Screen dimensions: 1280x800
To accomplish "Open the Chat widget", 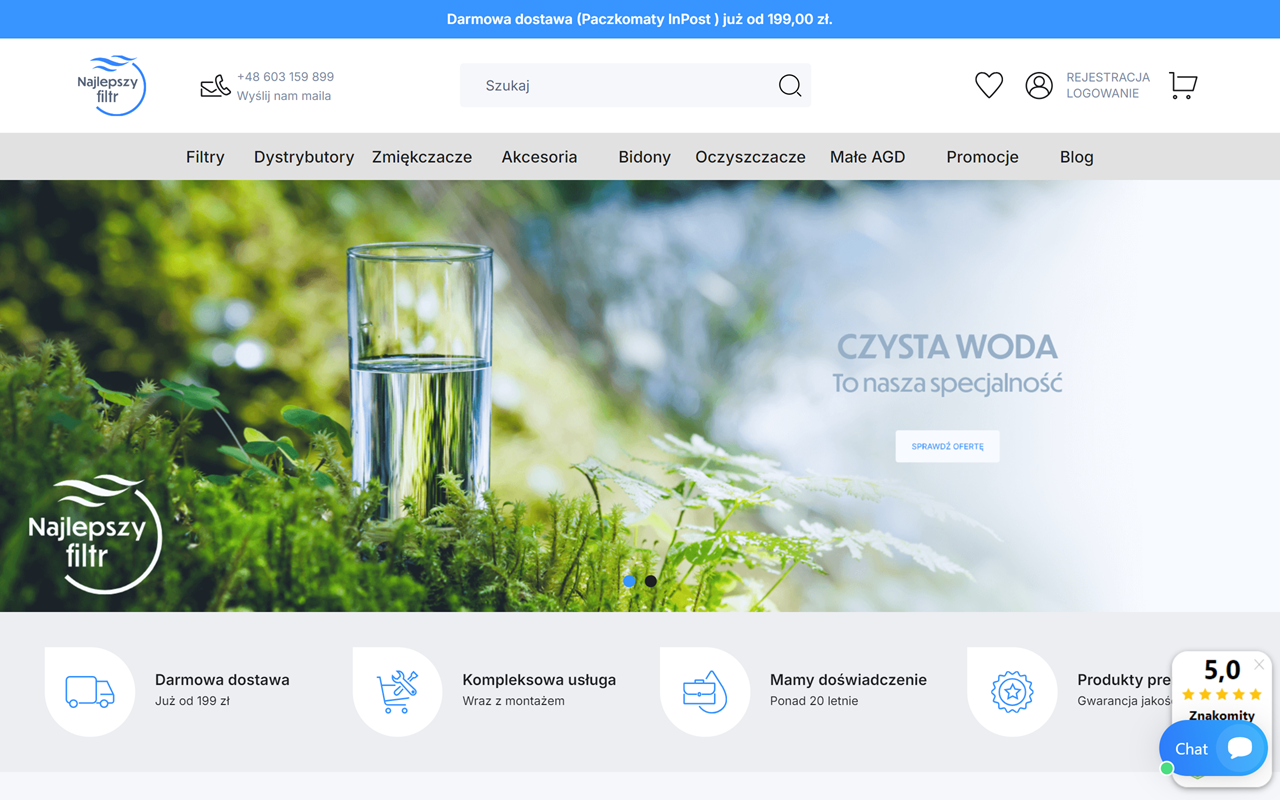I will click(1212, 748).
